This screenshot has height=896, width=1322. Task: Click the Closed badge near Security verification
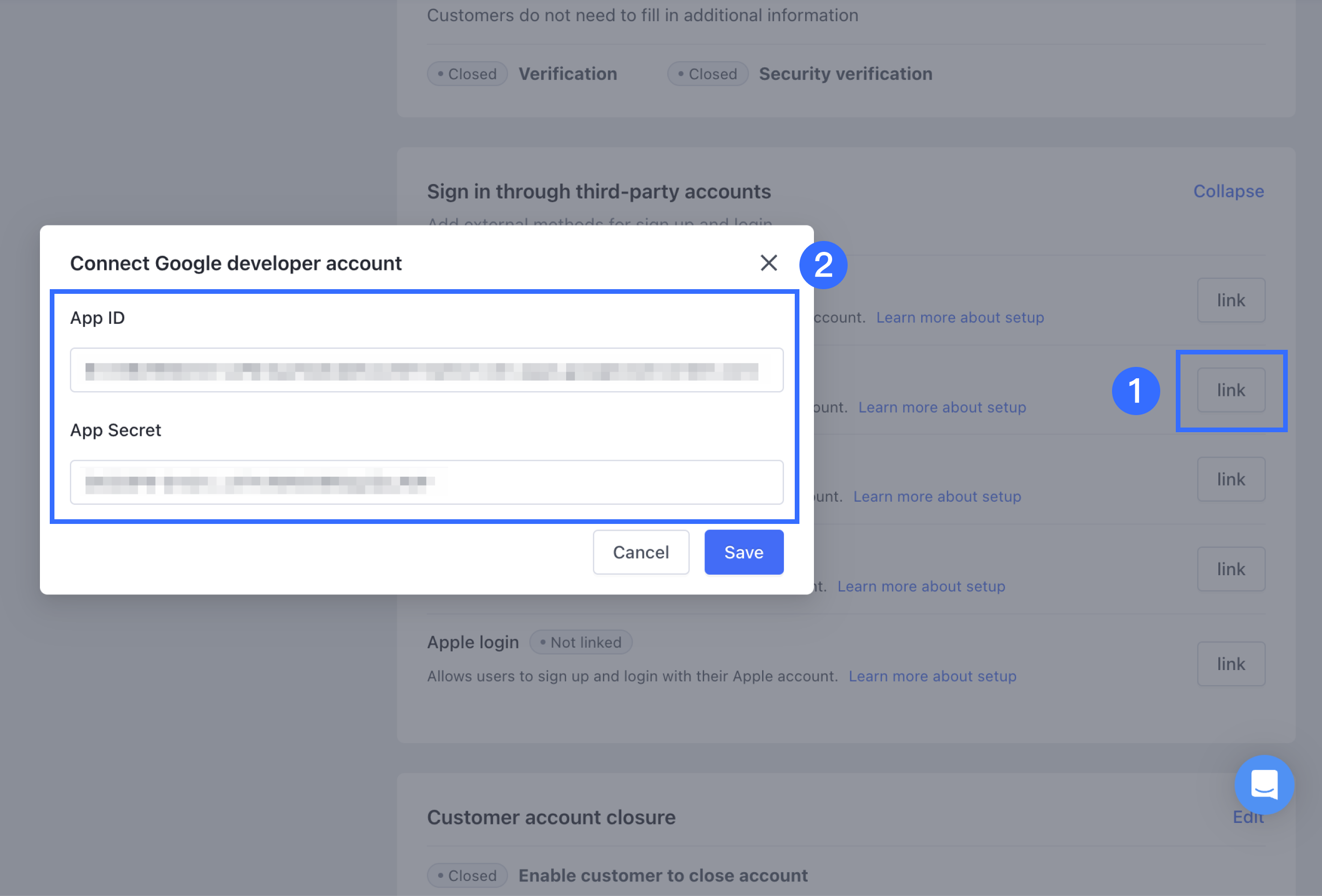pos(707,74)
